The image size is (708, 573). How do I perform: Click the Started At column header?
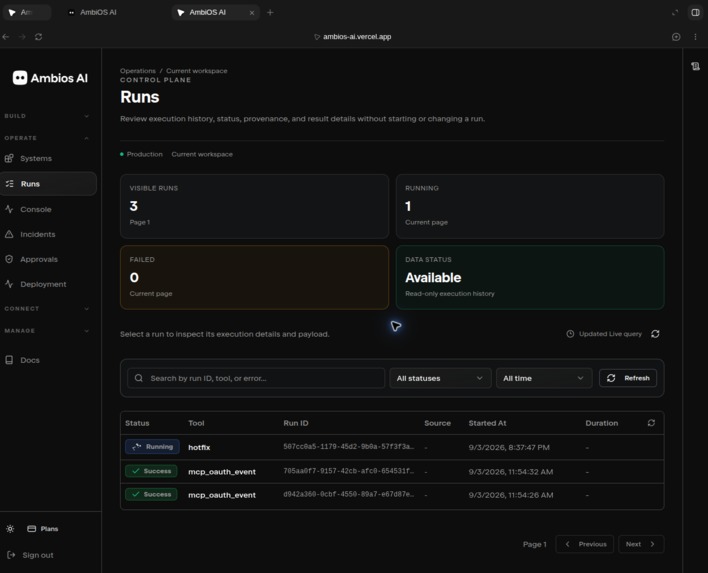click(487, 423)
